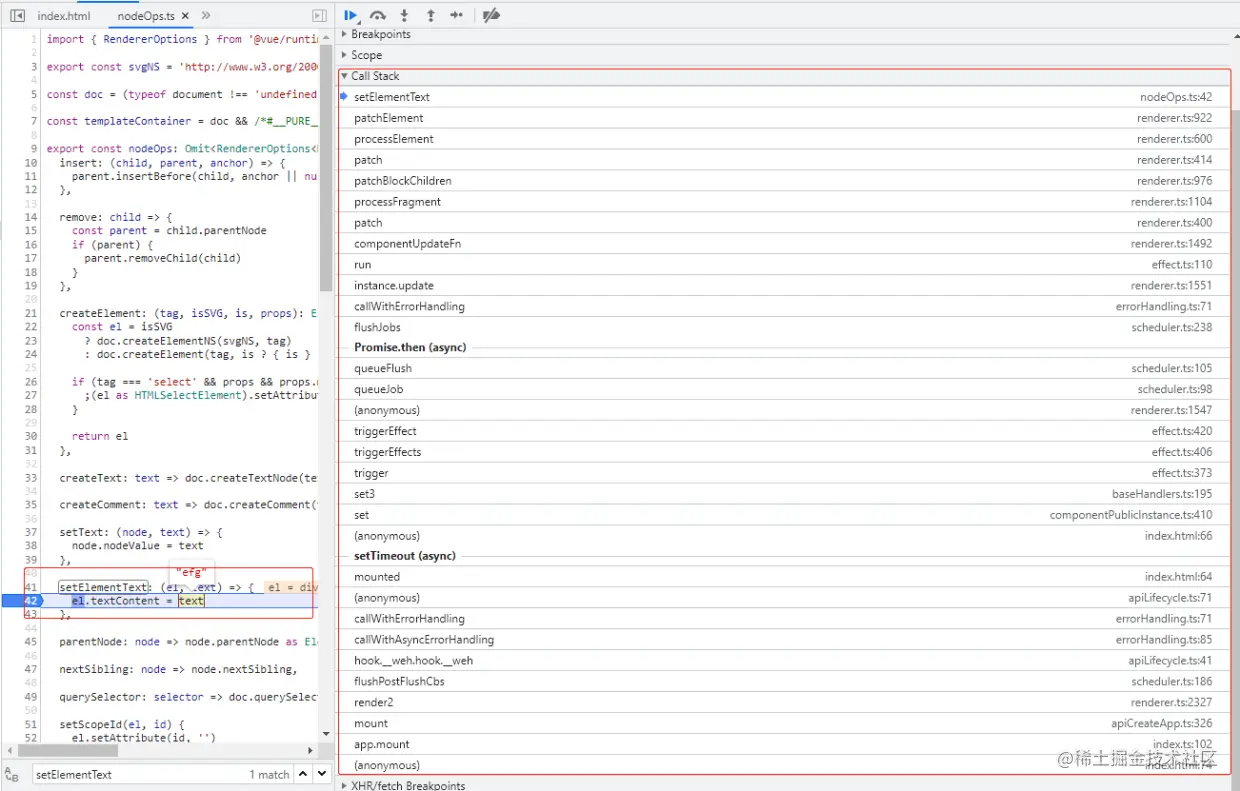Select the trigger stack frame

pos(785,474)
